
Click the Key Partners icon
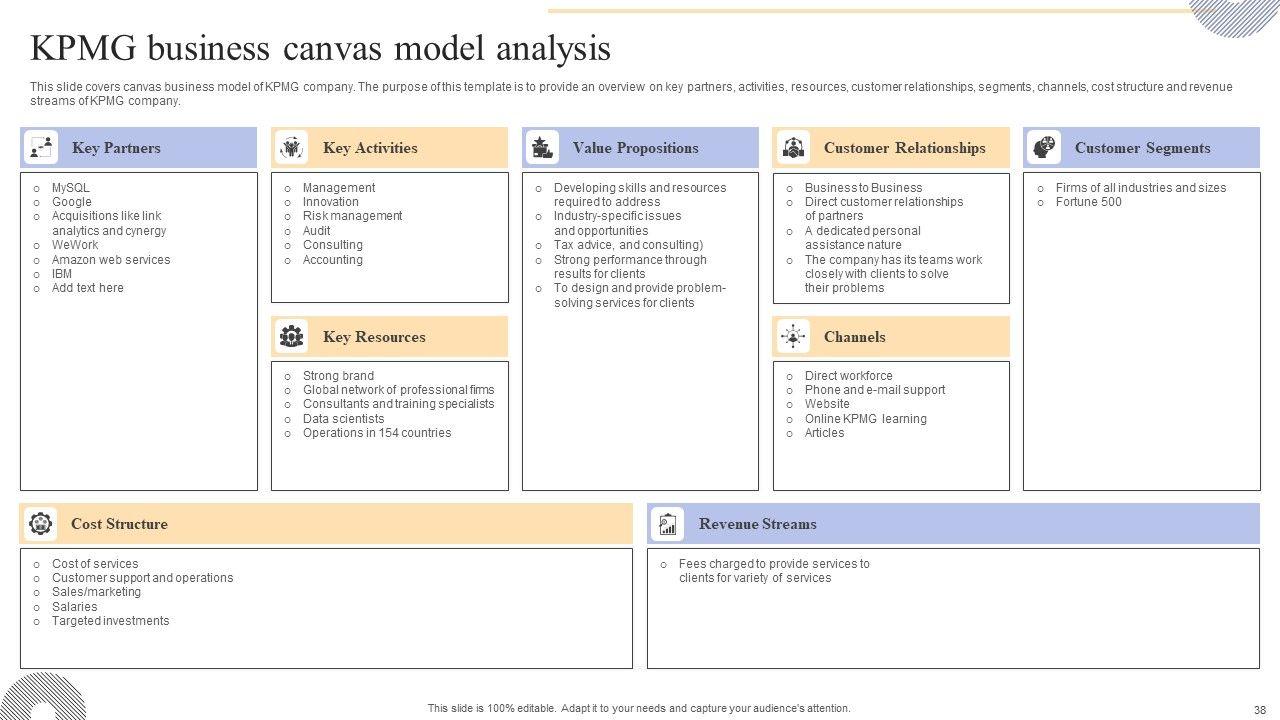coord(41,148)
